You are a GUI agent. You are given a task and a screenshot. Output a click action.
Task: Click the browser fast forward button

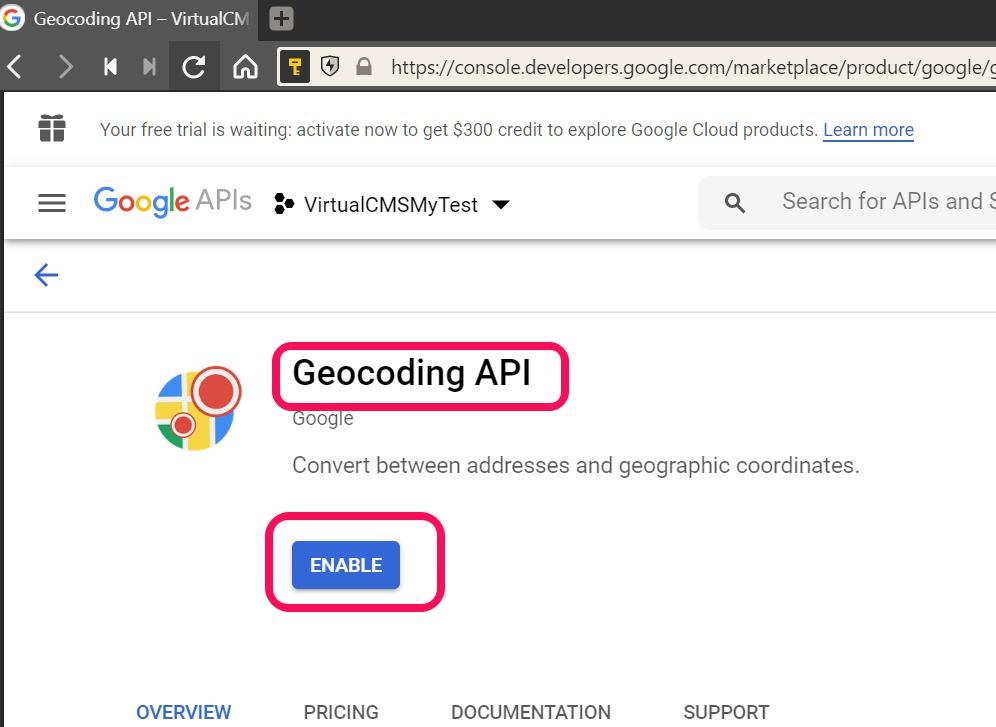(149, 67)
